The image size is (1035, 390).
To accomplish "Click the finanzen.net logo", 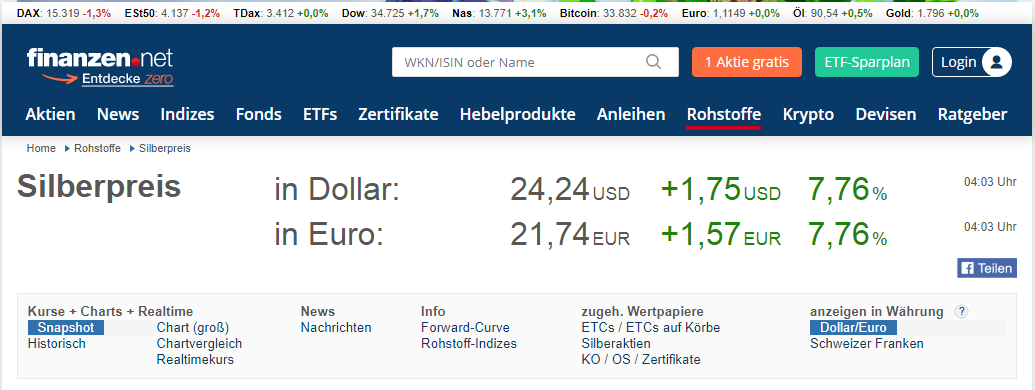I will pos(100,58).
